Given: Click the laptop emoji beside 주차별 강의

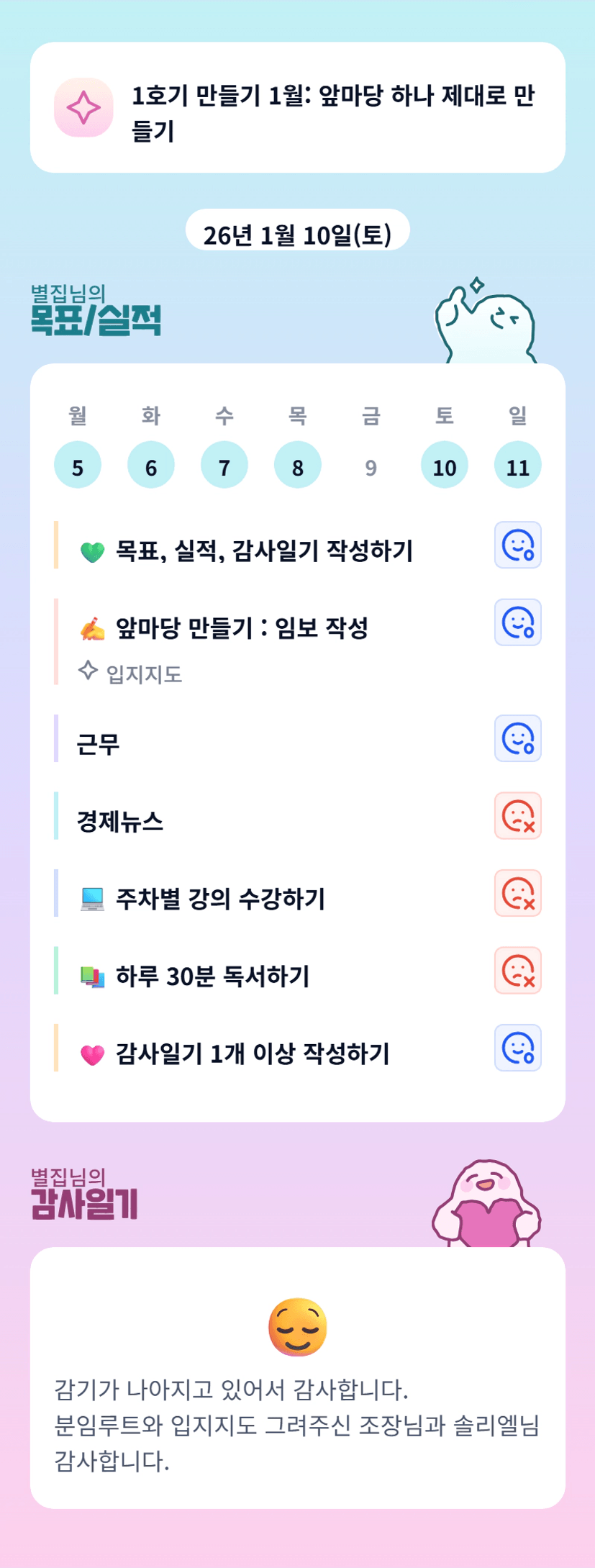Looking at the screenshot, I should coord(92,899).
